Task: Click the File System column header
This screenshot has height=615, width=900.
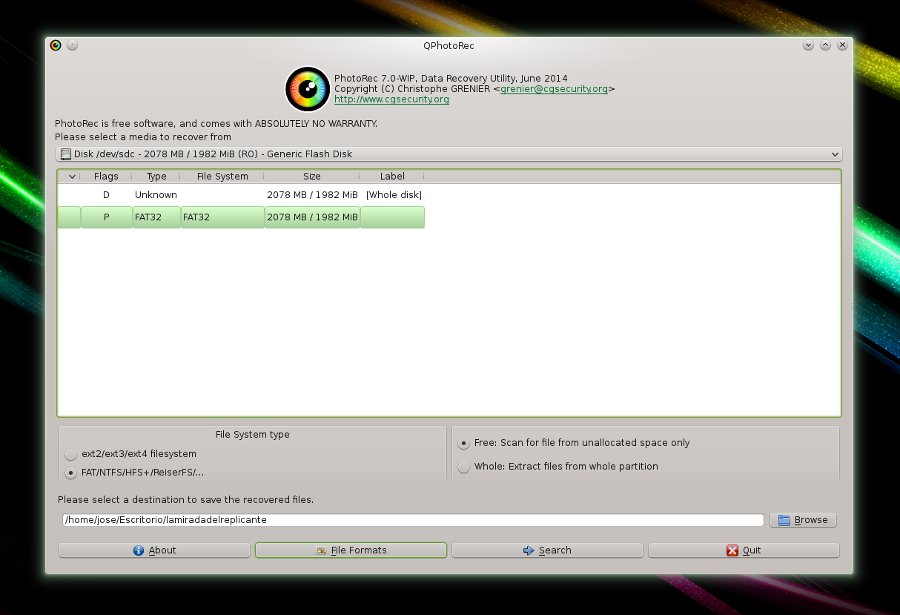Action: [223, 176]
